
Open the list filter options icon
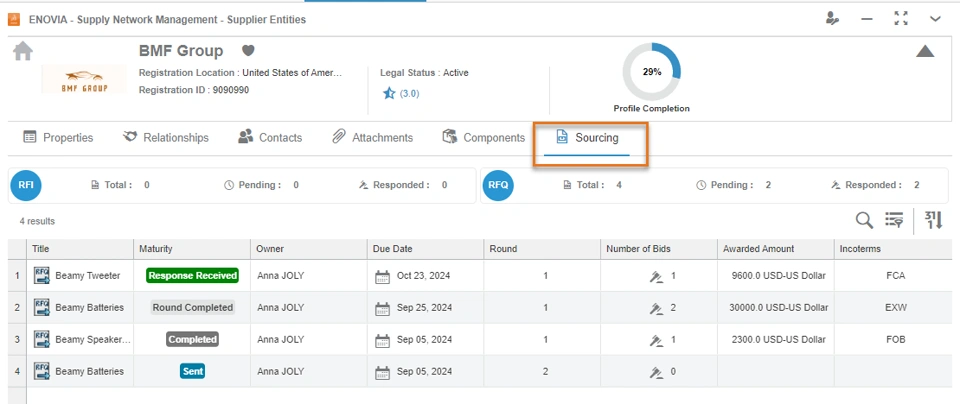pos(894,220)
